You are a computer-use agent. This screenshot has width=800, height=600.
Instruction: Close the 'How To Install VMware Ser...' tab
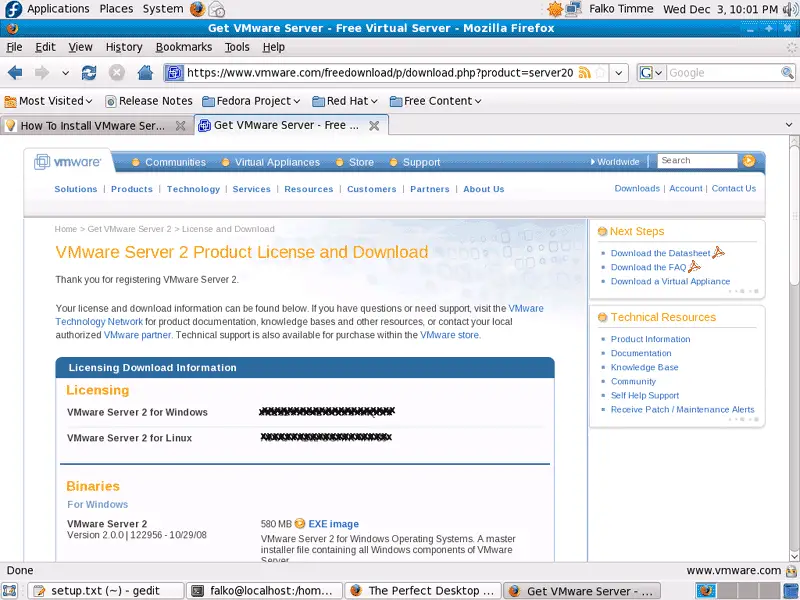point(181,126)
